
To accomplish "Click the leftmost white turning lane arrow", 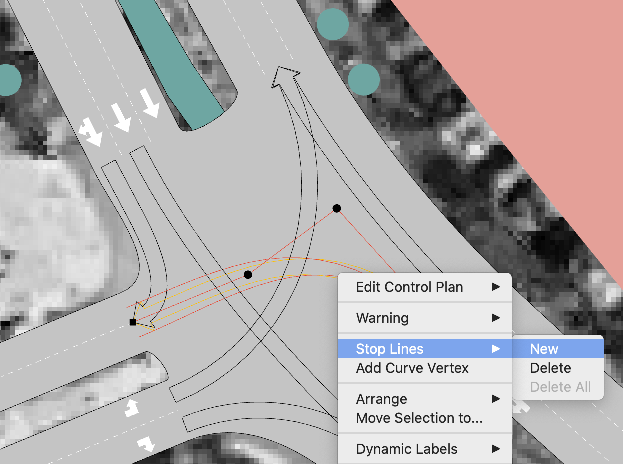I will 90,130.
